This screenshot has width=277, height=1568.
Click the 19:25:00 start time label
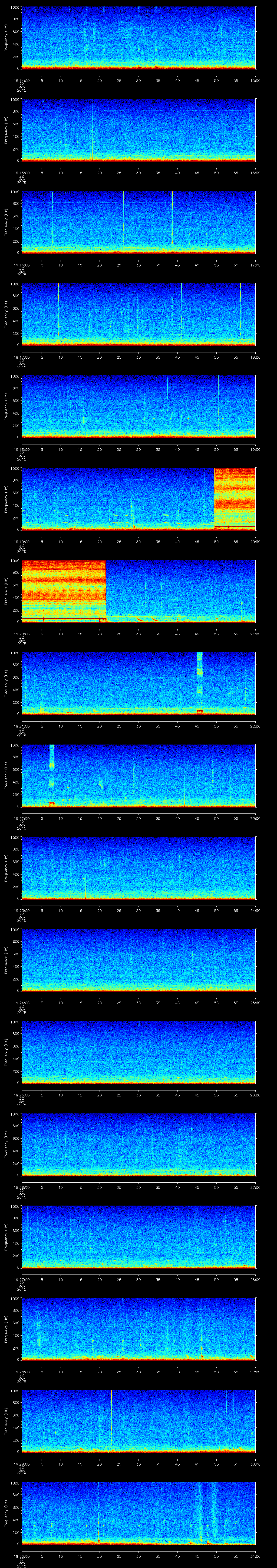21,1095
